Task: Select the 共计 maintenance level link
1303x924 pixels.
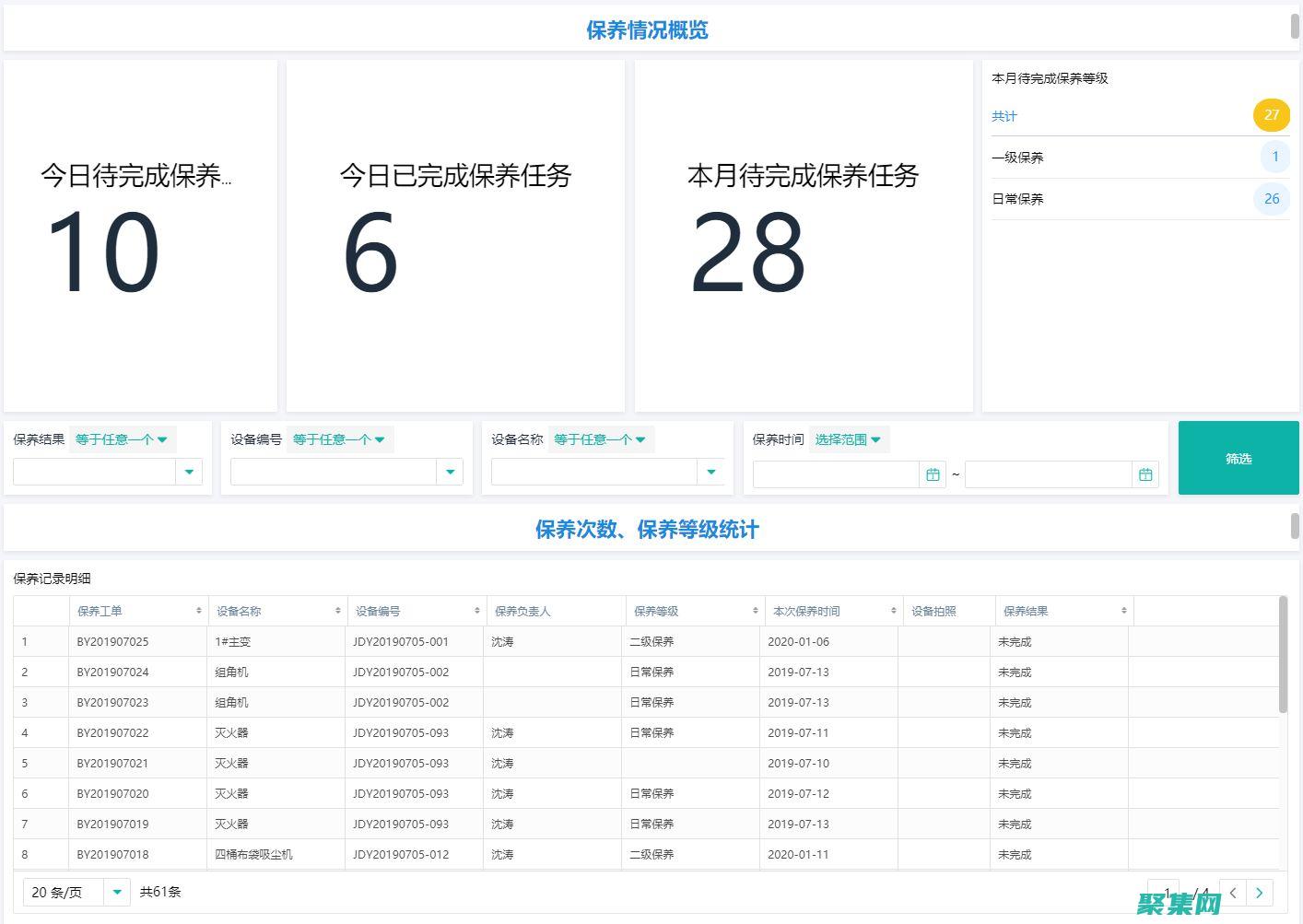Action: (1004, 116)
